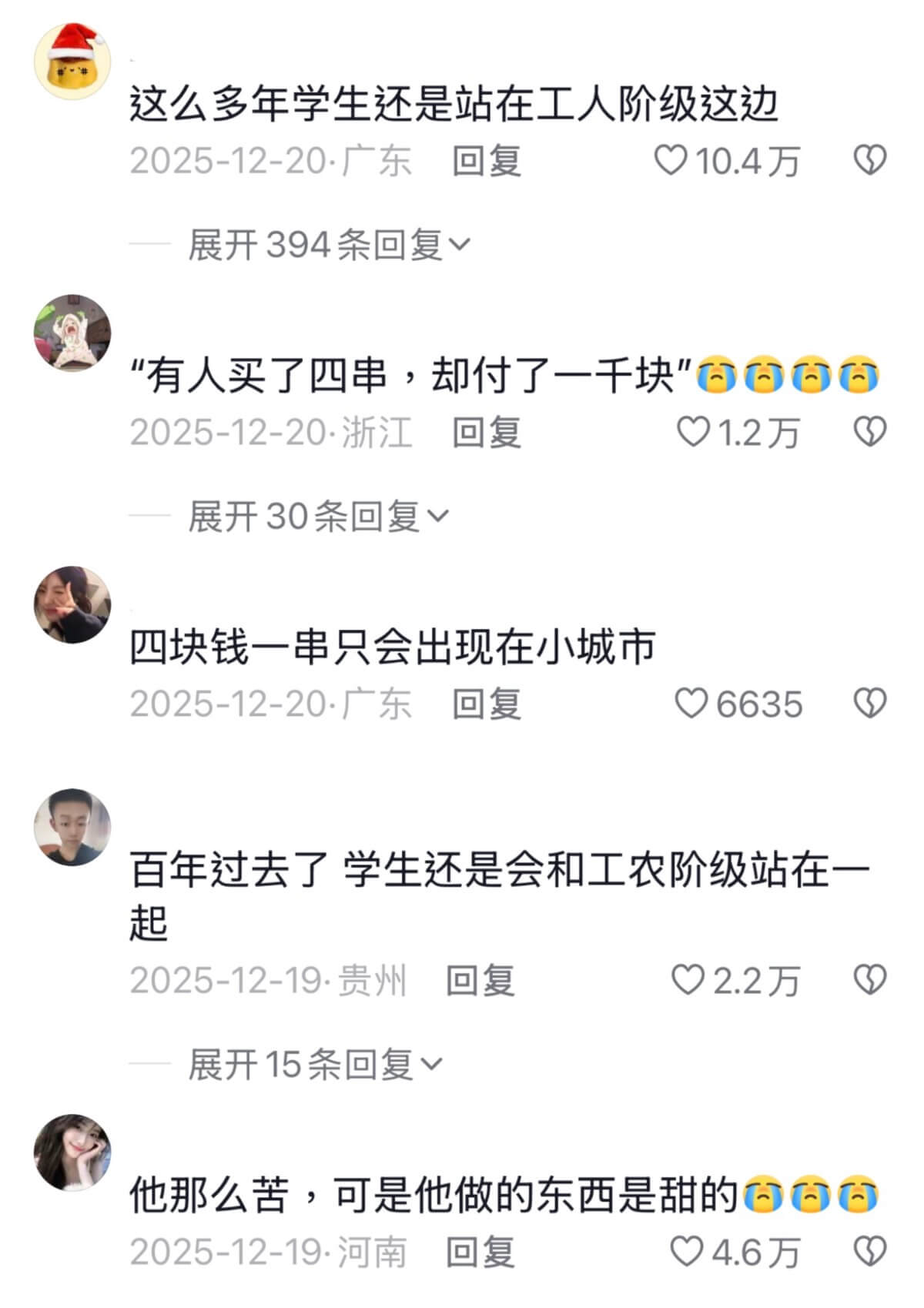The image size is (924, 1308).
Task: Reply to the 贵州 comment
Action: pyautogui.click(x=480, y=980)
